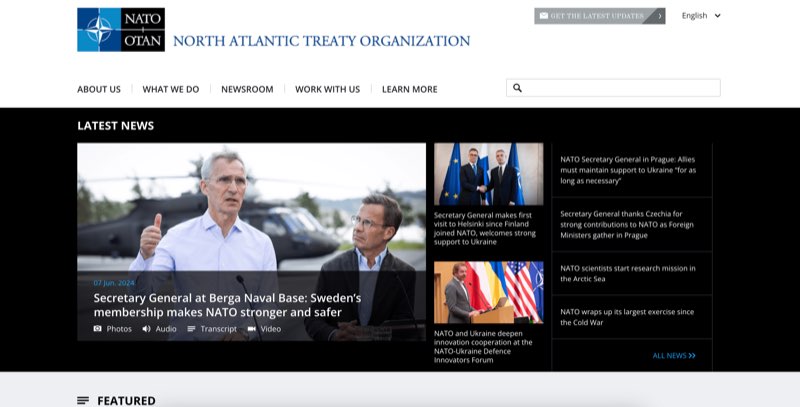Open the English language dropdown
Image resolution: width=800 pixels, height=407 pixels.
point(701,16)
